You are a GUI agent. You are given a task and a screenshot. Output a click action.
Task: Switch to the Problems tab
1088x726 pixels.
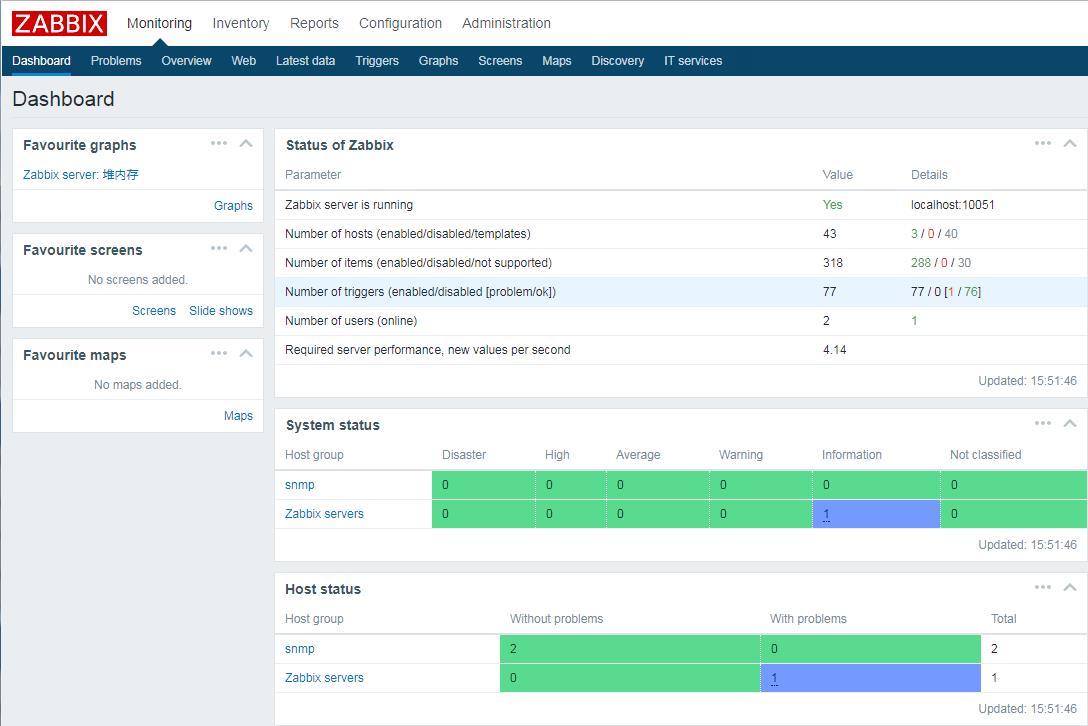(116, 60)
